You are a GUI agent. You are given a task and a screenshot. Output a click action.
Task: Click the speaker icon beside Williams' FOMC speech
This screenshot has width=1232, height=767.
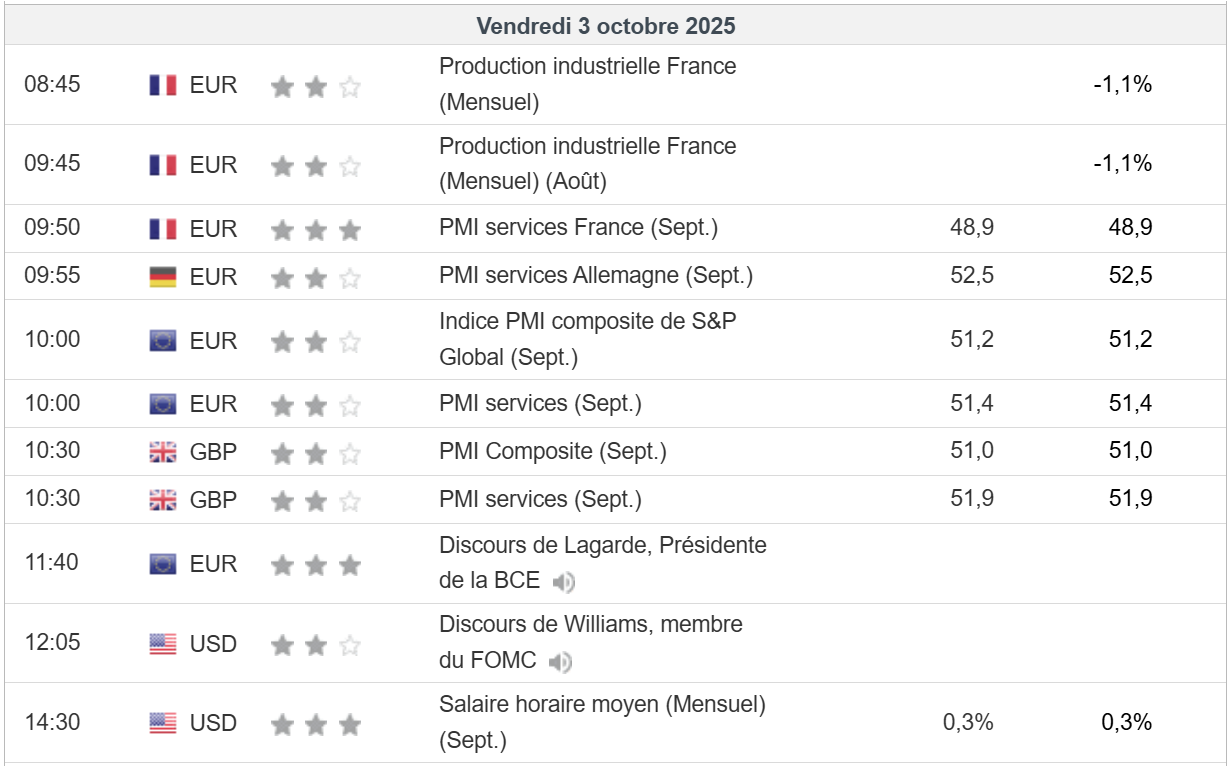561,662
